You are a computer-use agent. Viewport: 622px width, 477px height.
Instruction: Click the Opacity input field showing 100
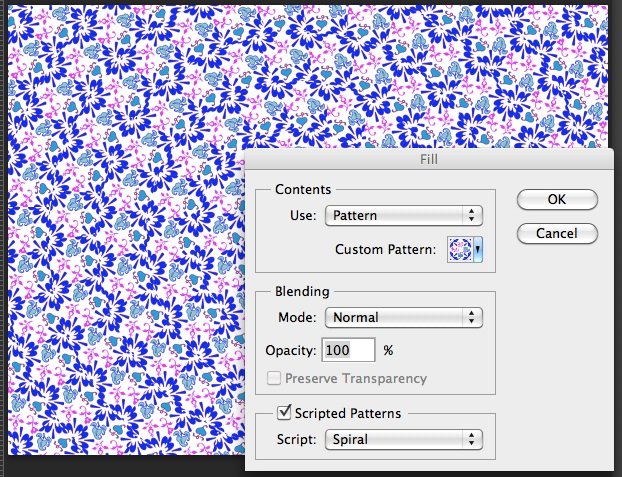point(348,350)
